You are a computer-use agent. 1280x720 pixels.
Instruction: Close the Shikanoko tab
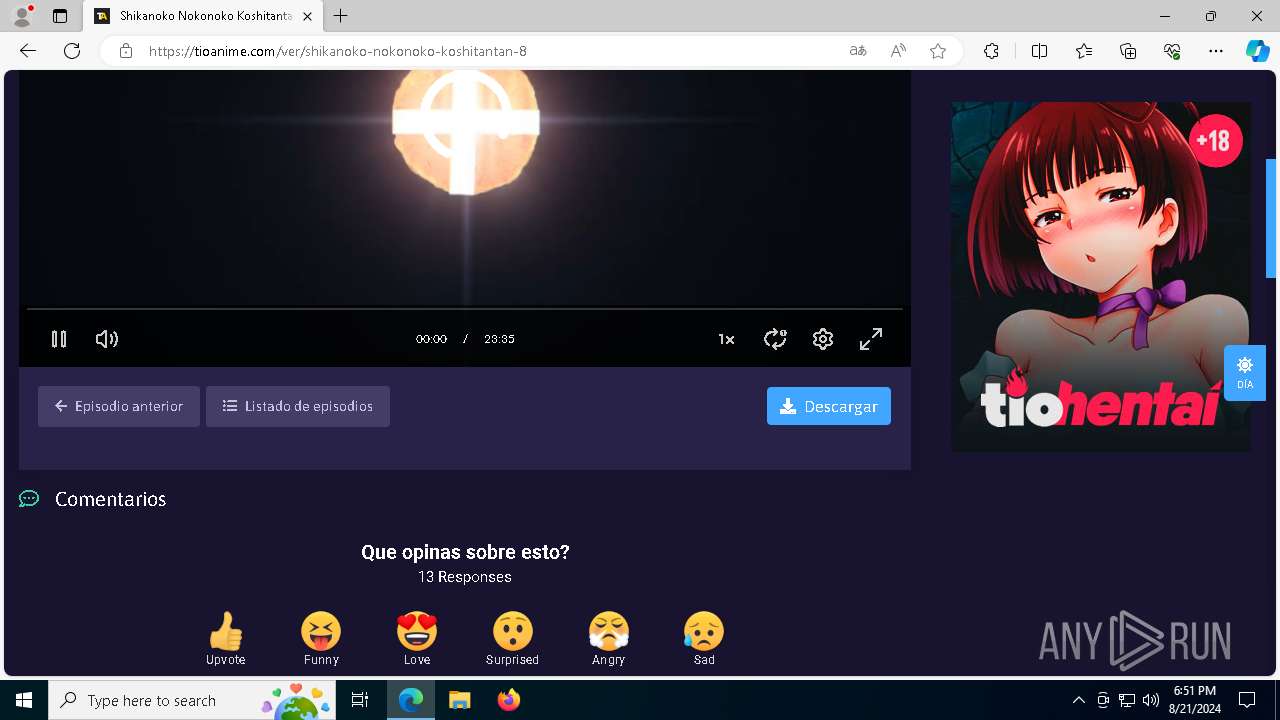(307, 16)
